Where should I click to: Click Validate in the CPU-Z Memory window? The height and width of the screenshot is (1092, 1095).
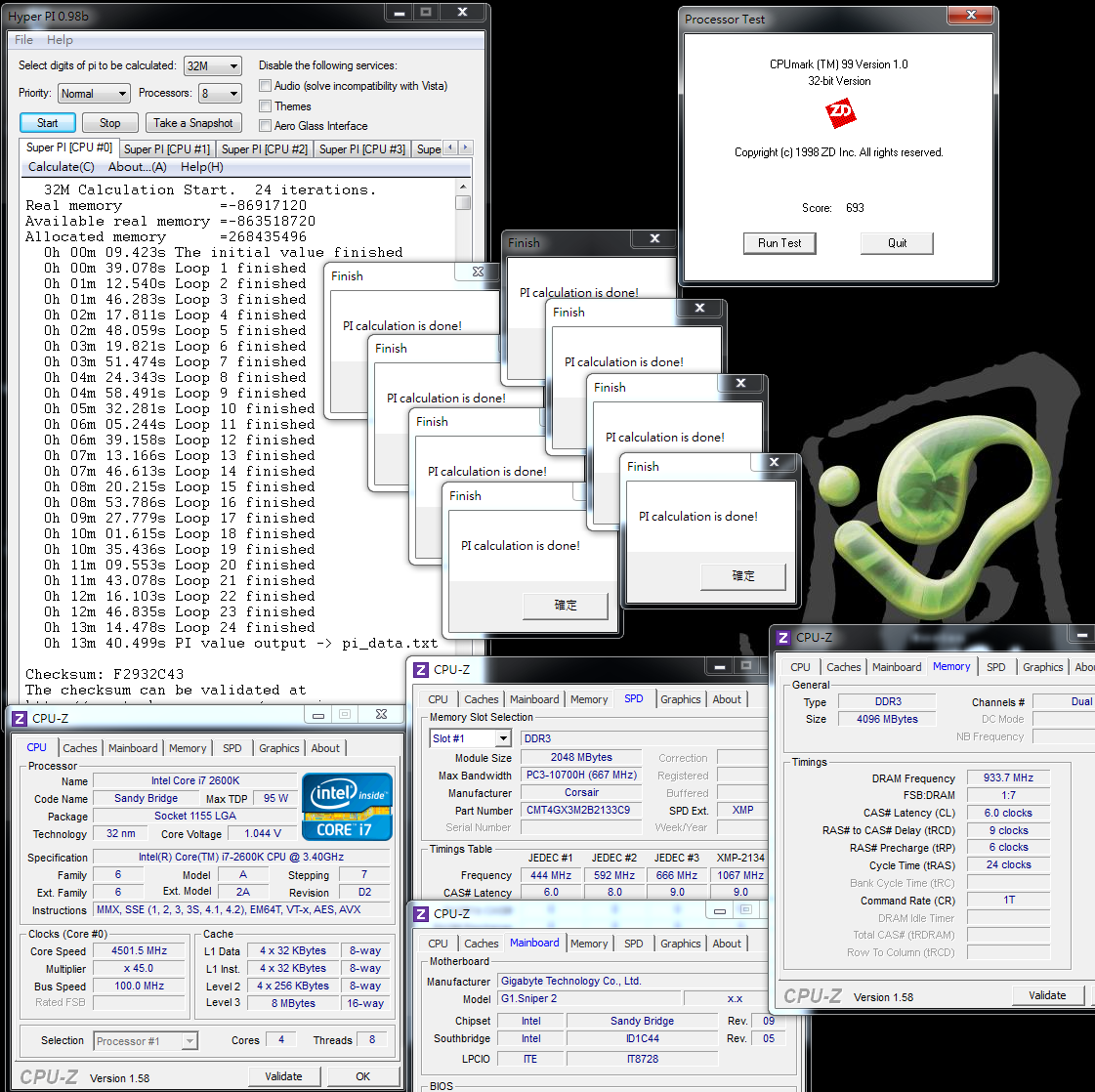pos(1047,995)
